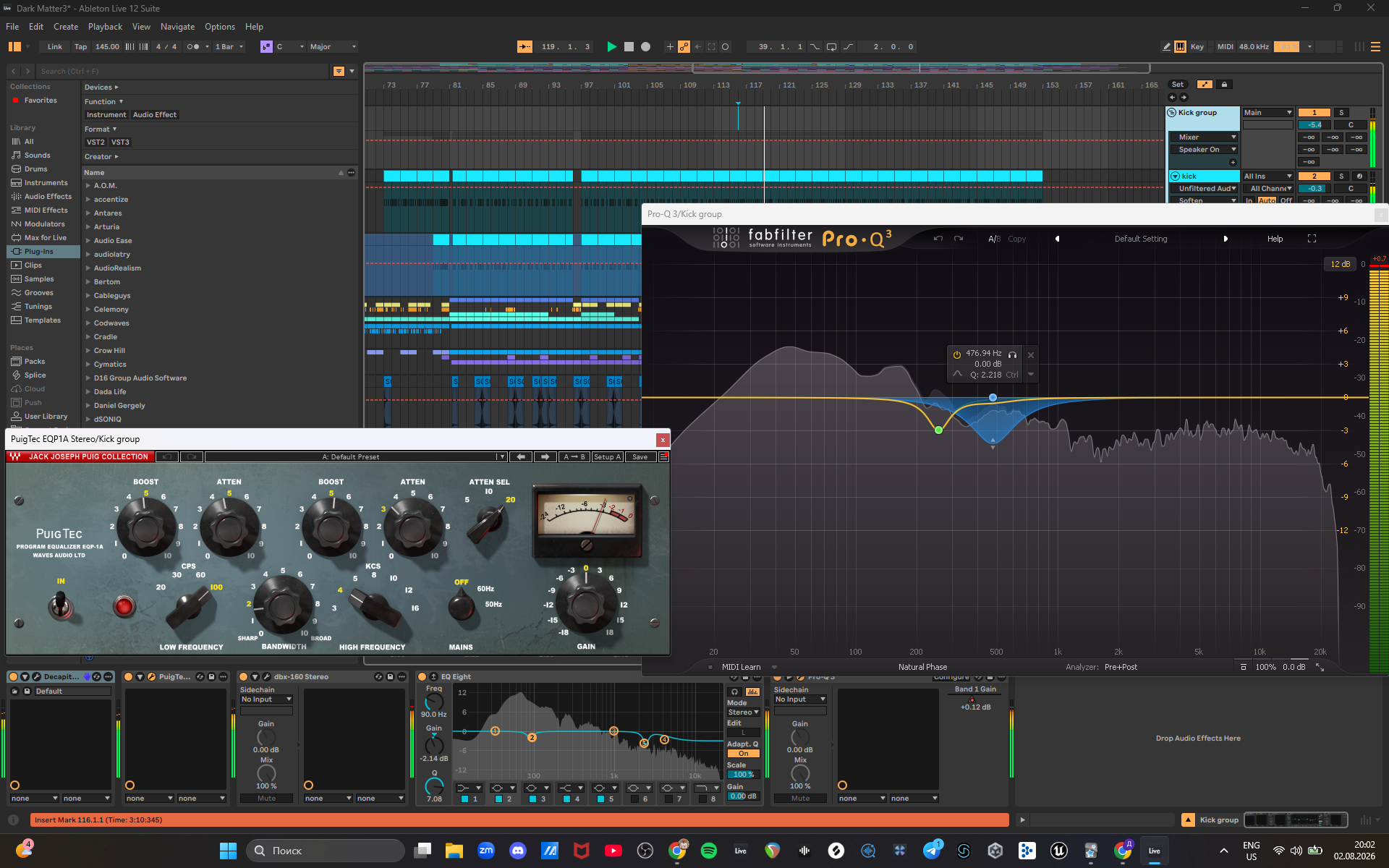Open the scale Major dropdown
This screenshot has width=1389, height=868.
pos(333,47)
